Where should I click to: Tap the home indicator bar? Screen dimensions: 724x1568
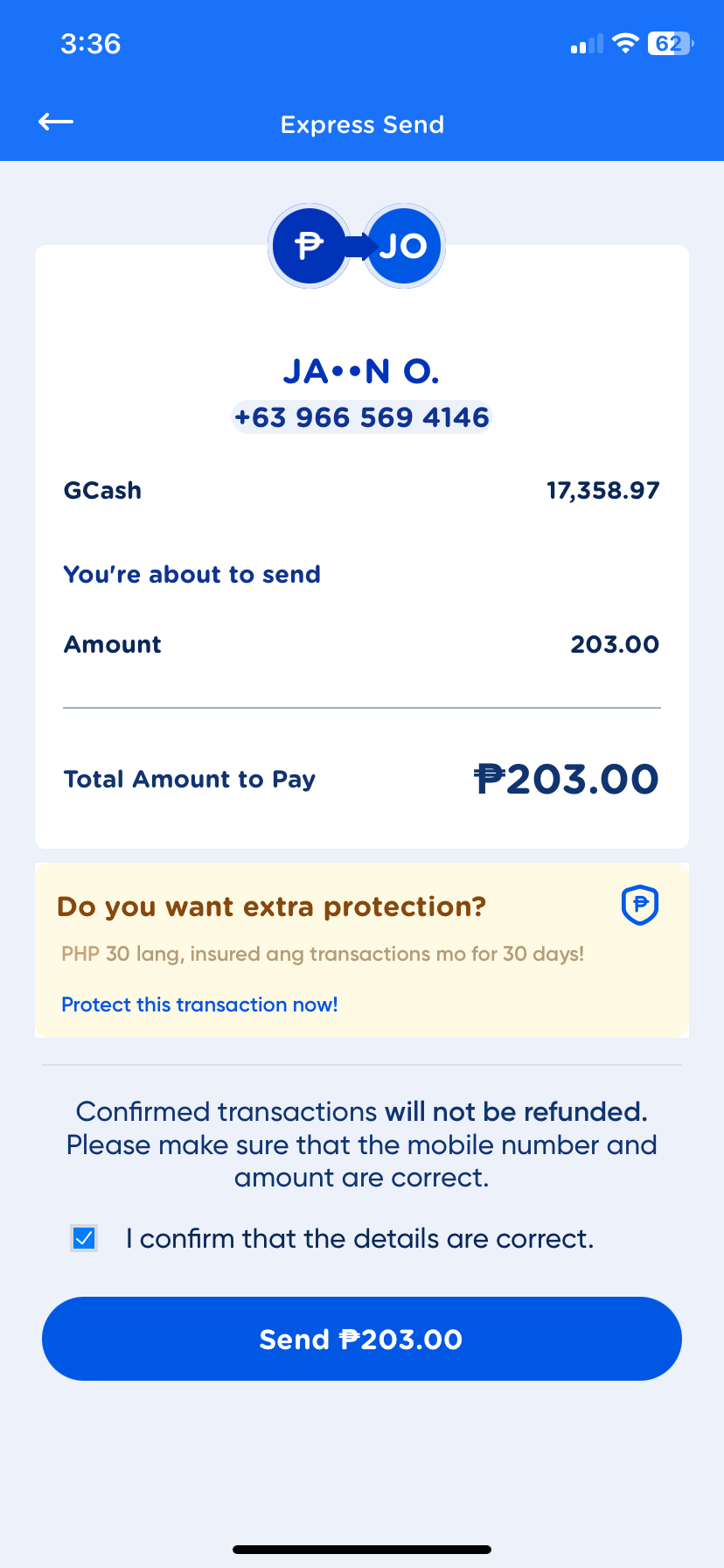click(362, 1549)
